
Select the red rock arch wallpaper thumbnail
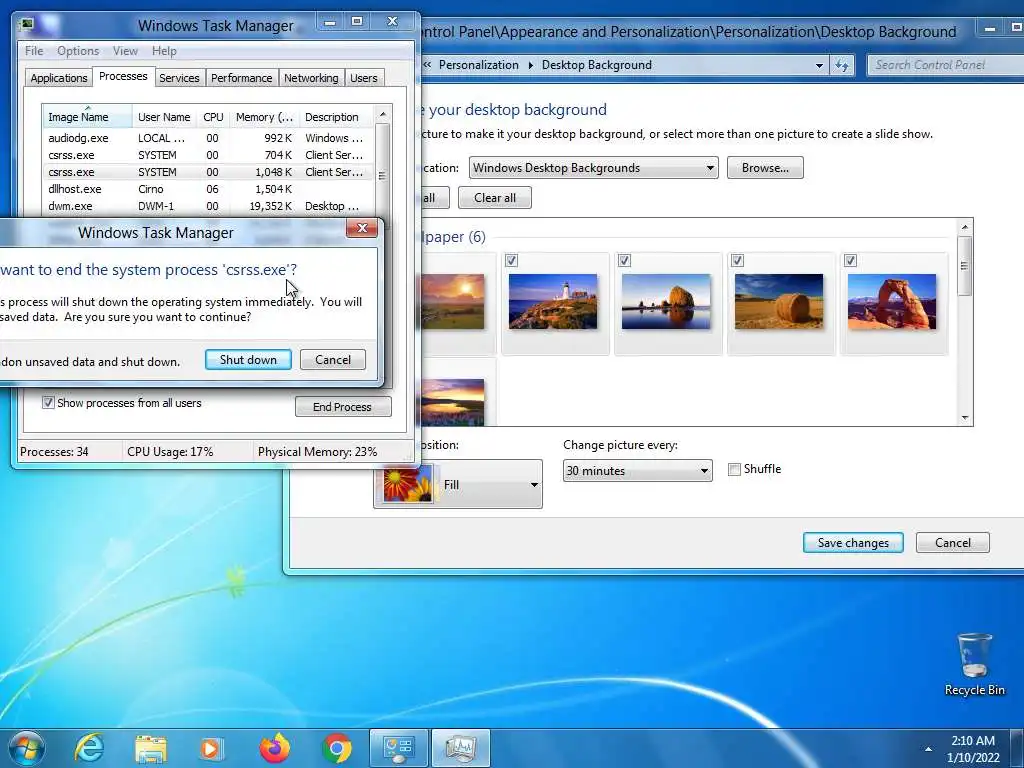(891, 301)
